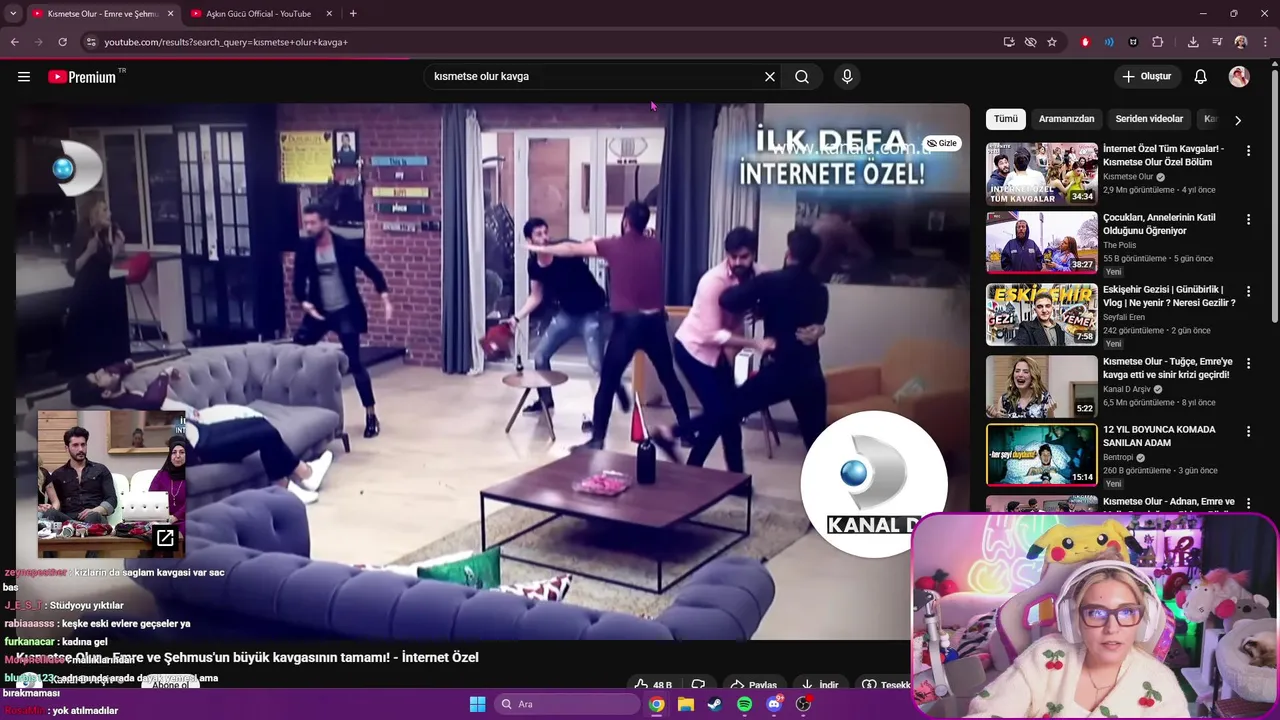Open options for Tuğçe, Emre'ye kavga etti video

[1248, 363]
